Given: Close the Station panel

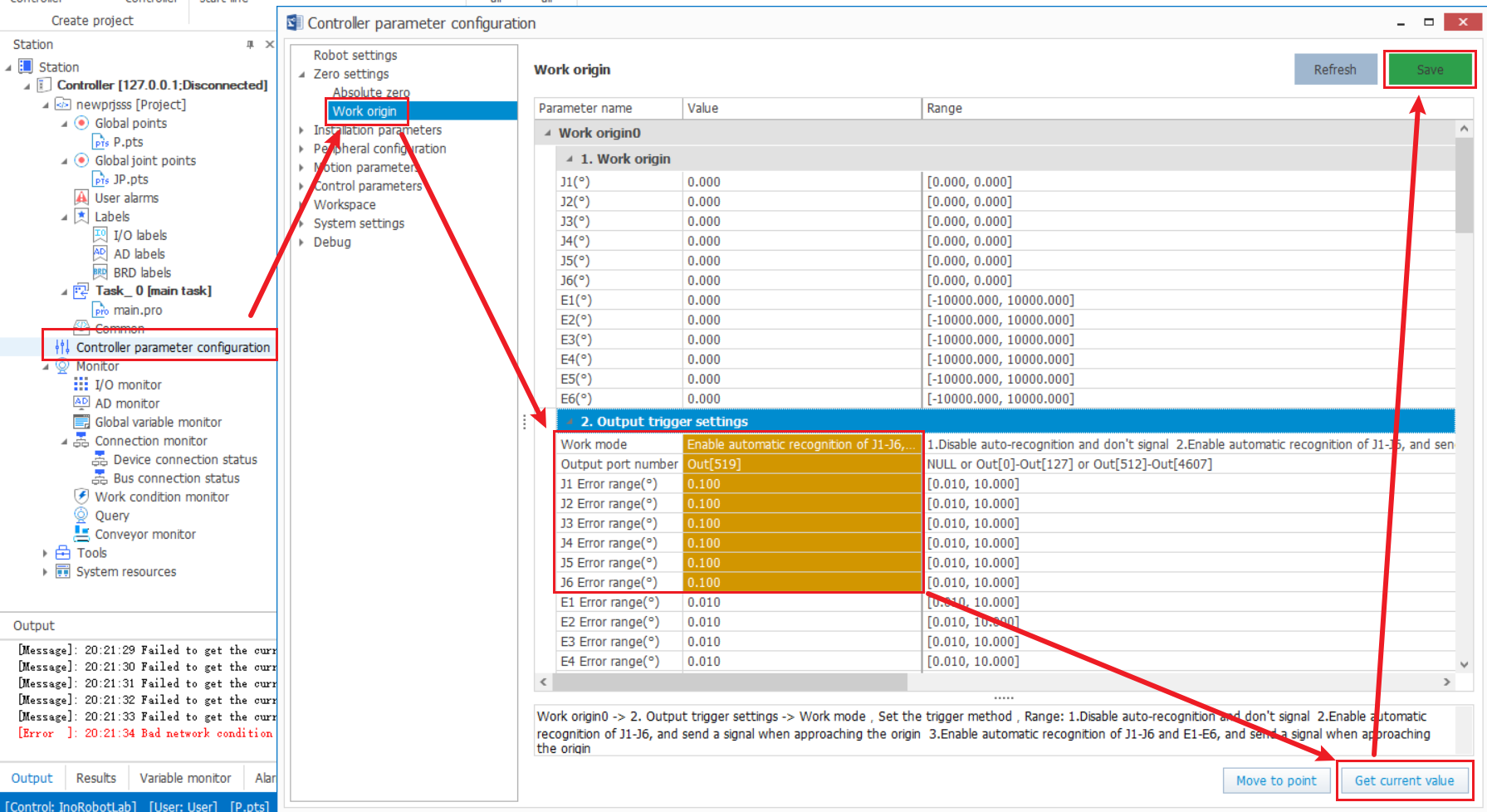Looking at the screenshot, I should [x=269, y=44].
